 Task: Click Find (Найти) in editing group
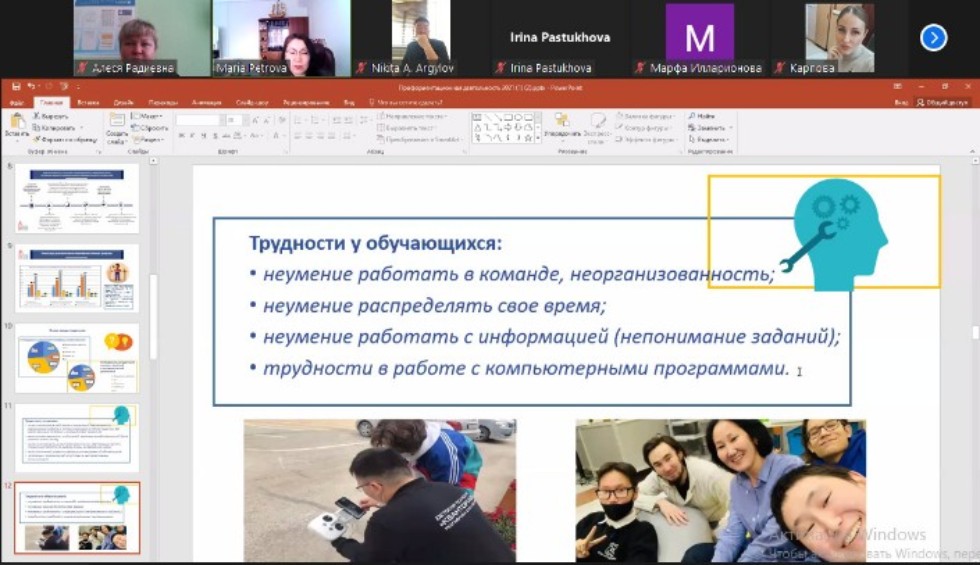[x=702, y=116]
